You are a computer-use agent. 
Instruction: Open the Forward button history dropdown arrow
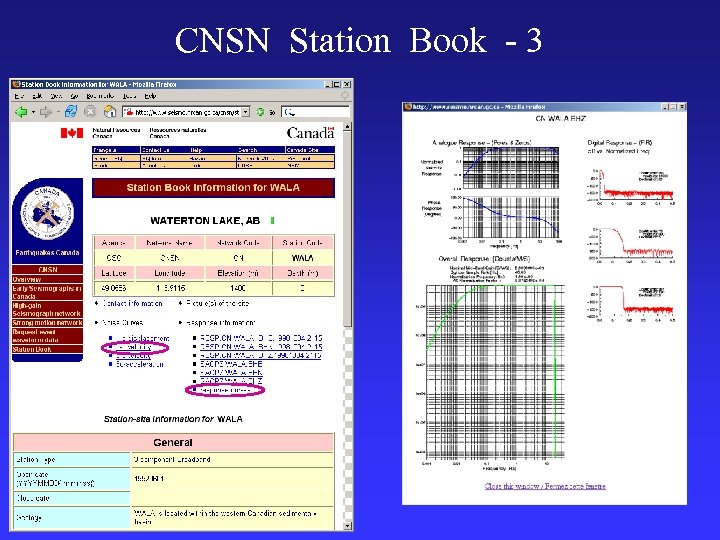click(x=58, y=112)
